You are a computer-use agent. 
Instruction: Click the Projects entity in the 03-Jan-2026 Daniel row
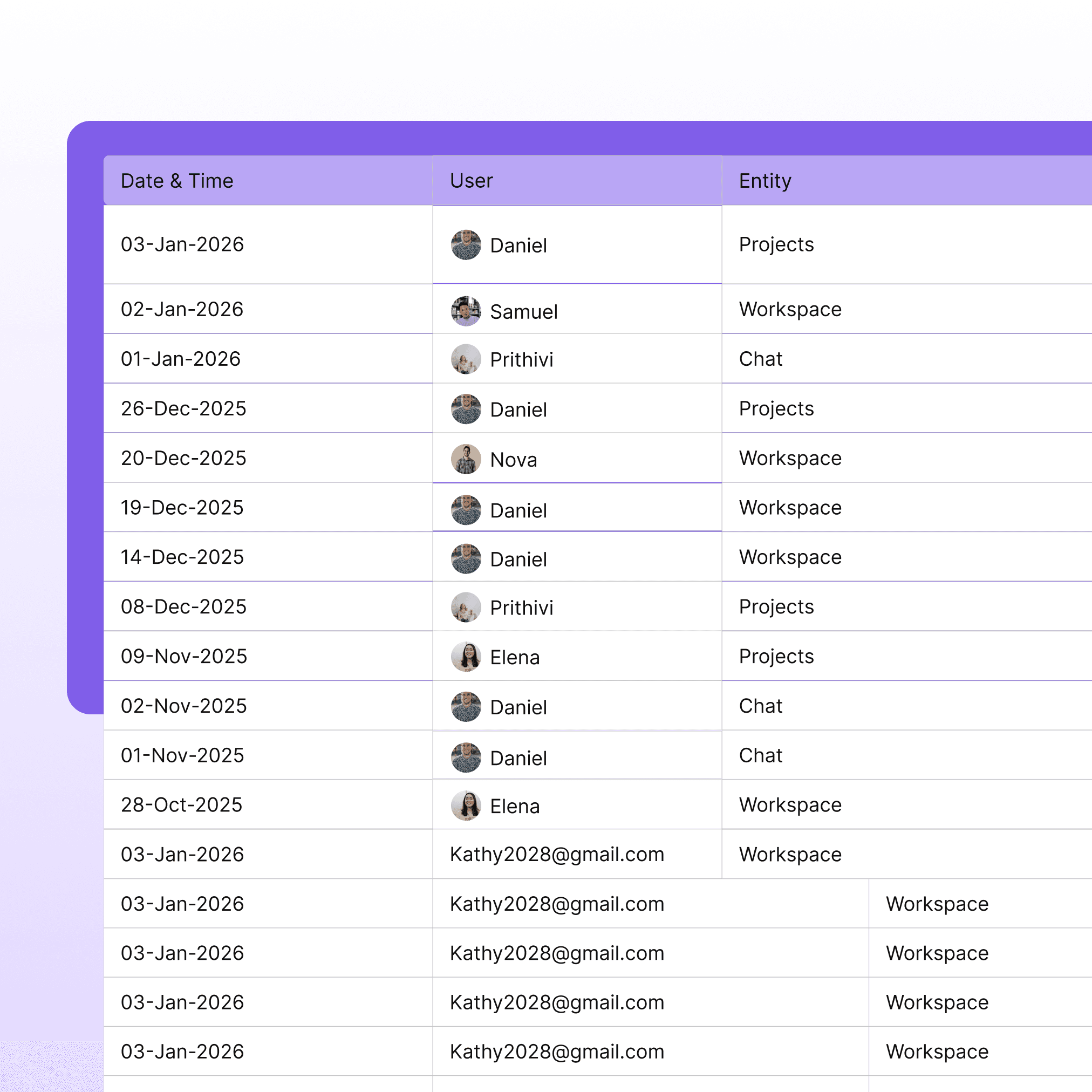point(776,244)
